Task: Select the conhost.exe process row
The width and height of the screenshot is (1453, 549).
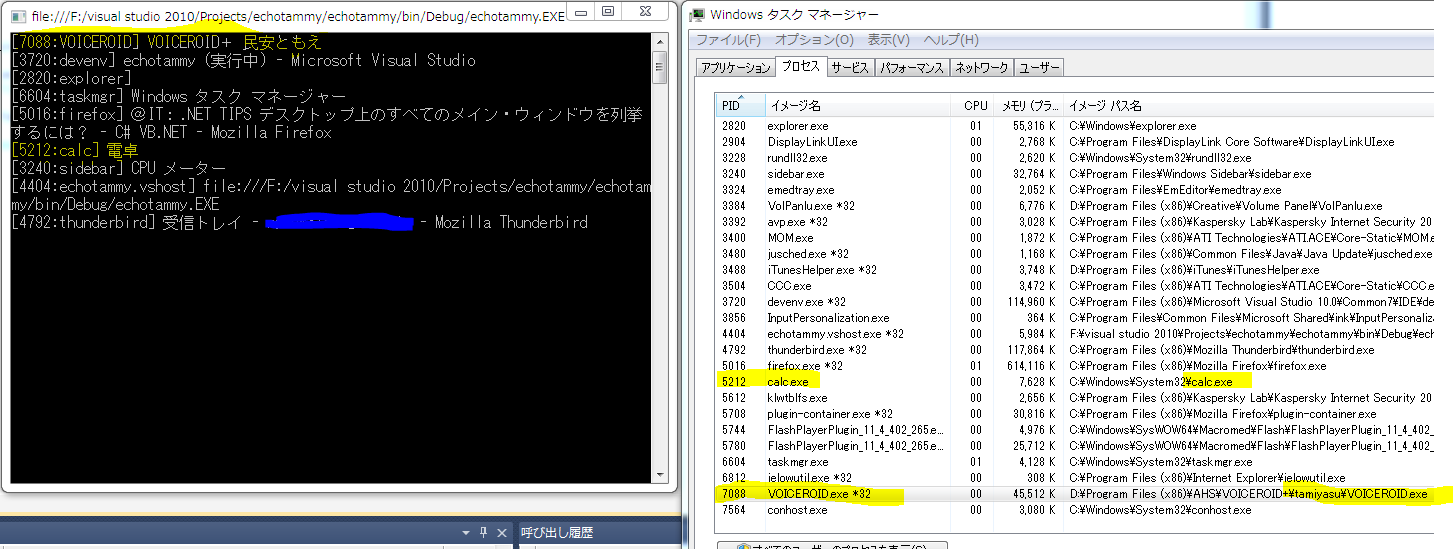Action: (1084, 510)
